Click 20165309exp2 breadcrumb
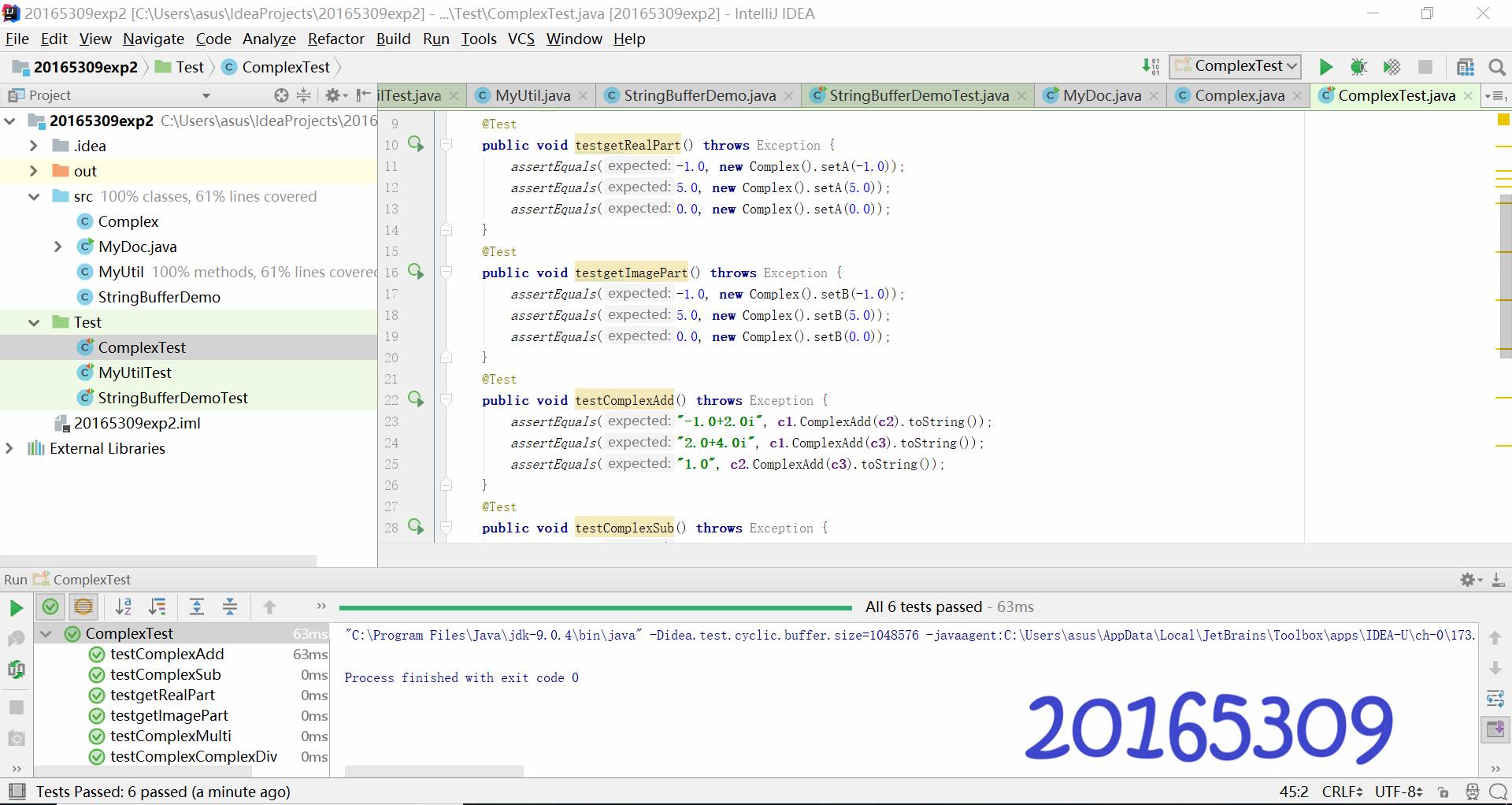1512x805 pixels. pos(76,67)
